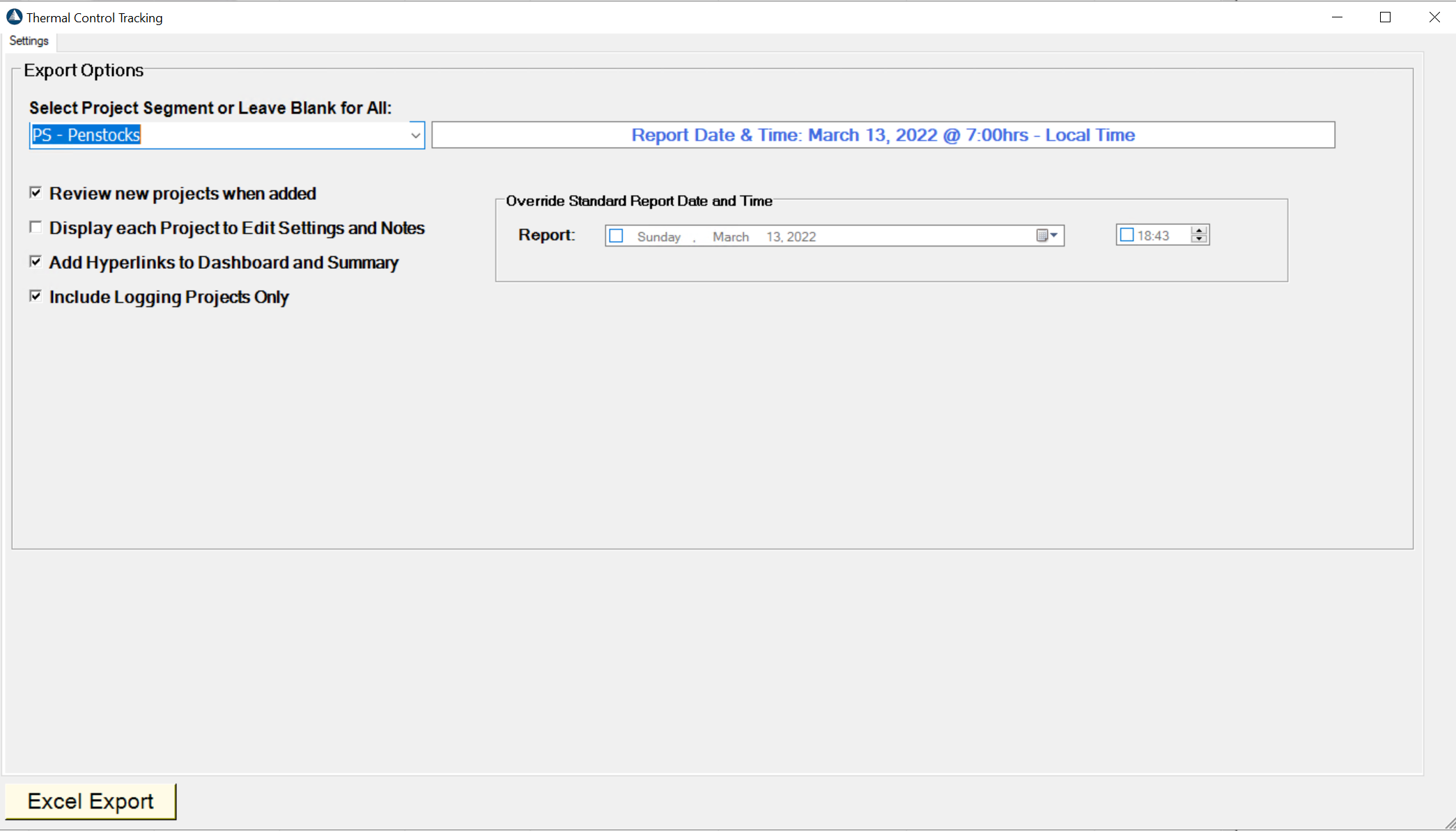Click the time spinner down arrow
Viewport: 1456px width, 831px height.
pos(1199,240)
